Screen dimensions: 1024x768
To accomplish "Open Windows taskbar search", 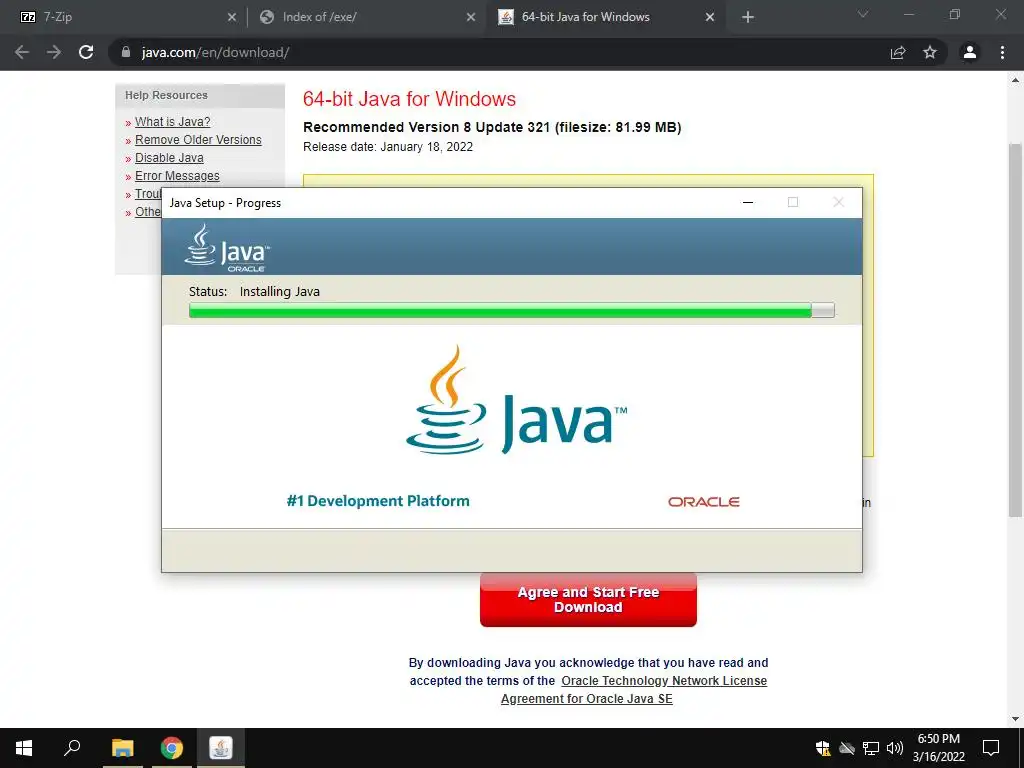I will coord(72,748).
